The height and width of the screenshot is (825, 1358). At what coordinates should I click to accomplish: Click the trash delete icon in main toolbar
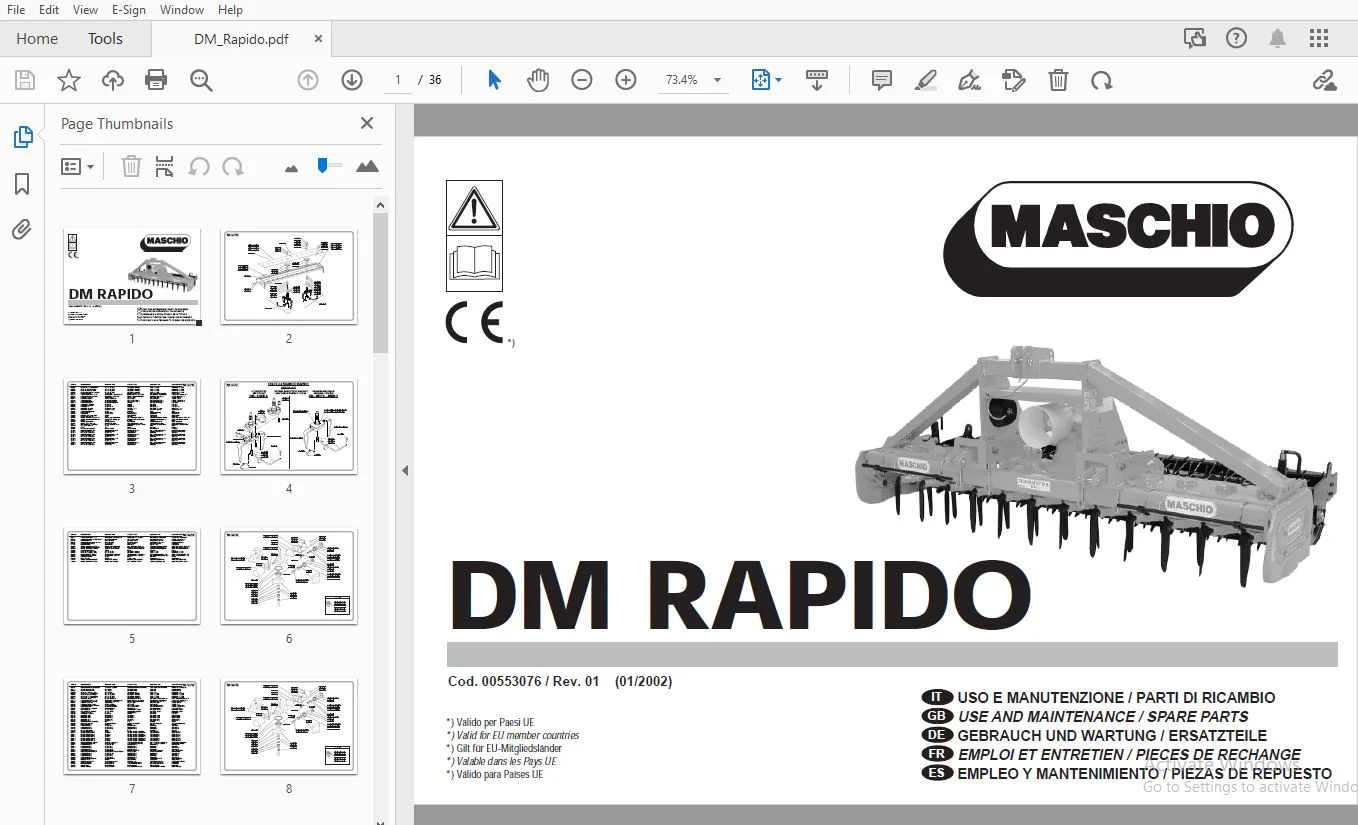(1058, 80)
